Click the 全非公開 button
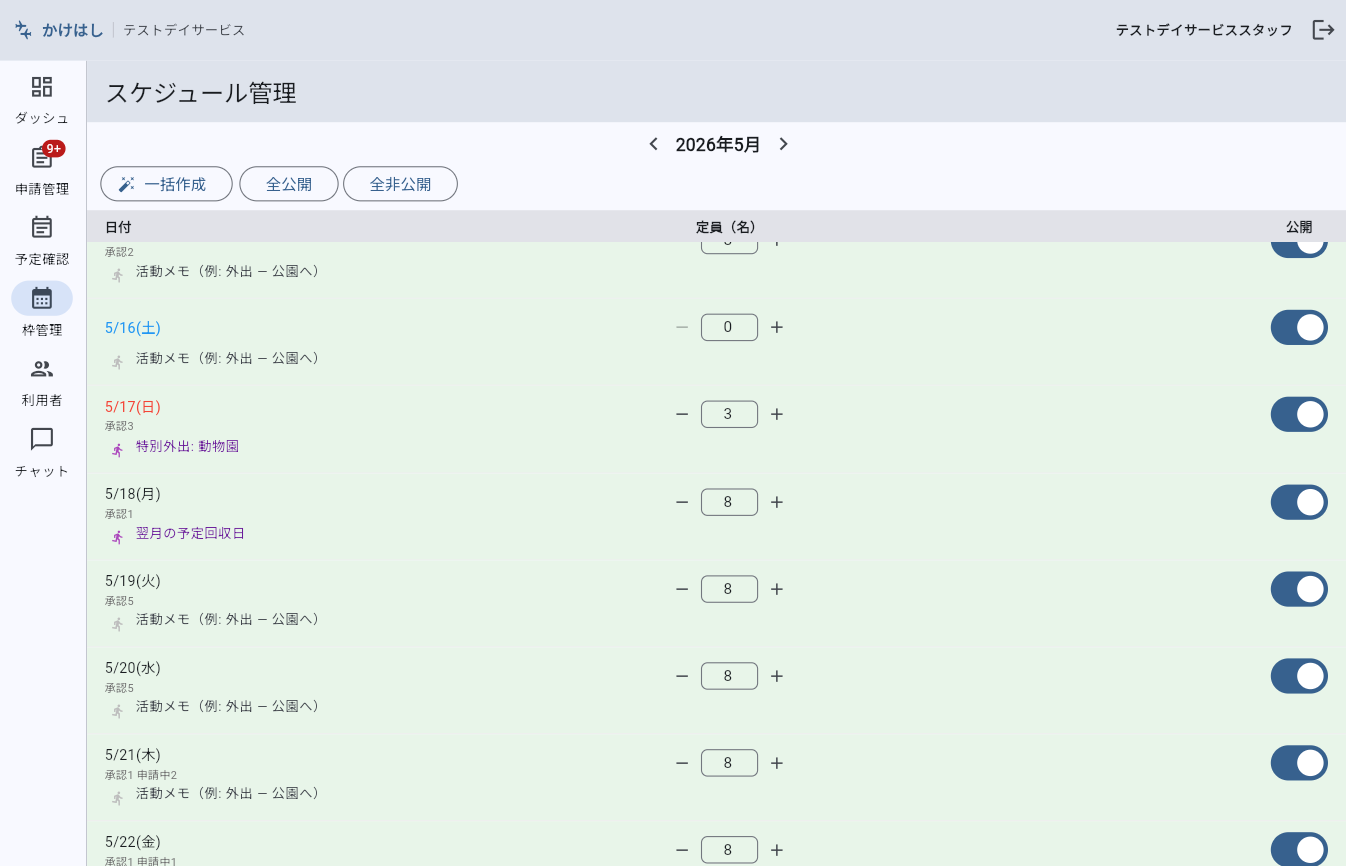Screen dimensions: 1346x866 coord(400,184)
